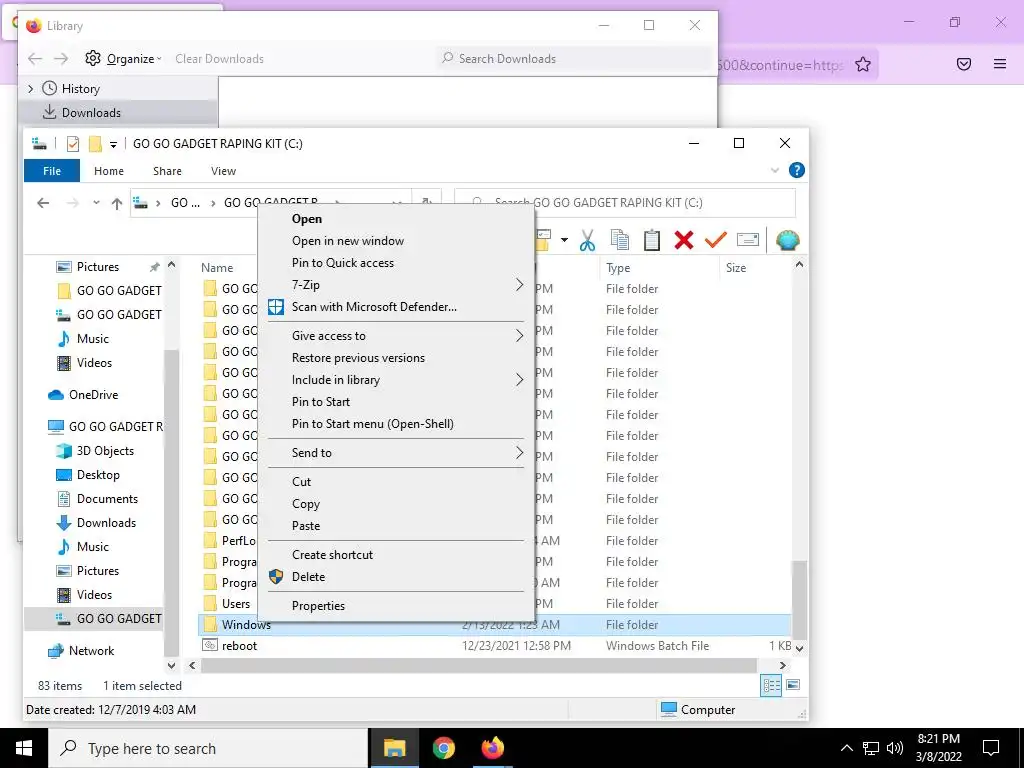
Task: Click the red X Delete toolbar icon
Action: point(684,240)
